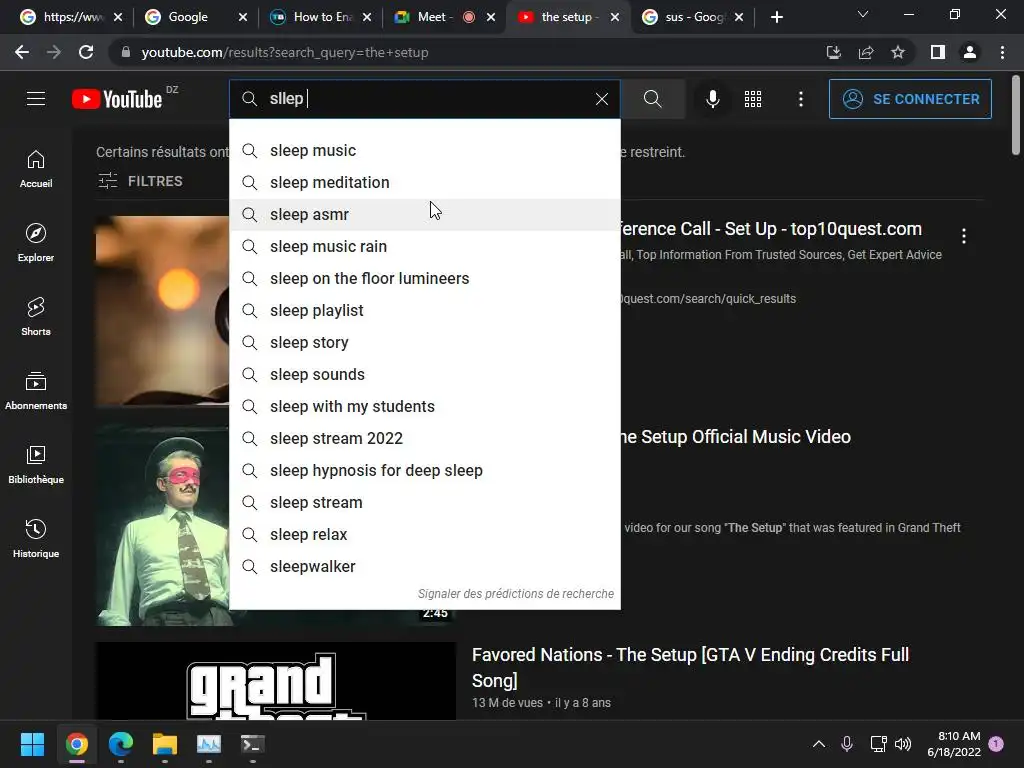This screenshot has width=1024, height=768.
Task: Click in the YouTube search input field
Action: tap(424, 99)
